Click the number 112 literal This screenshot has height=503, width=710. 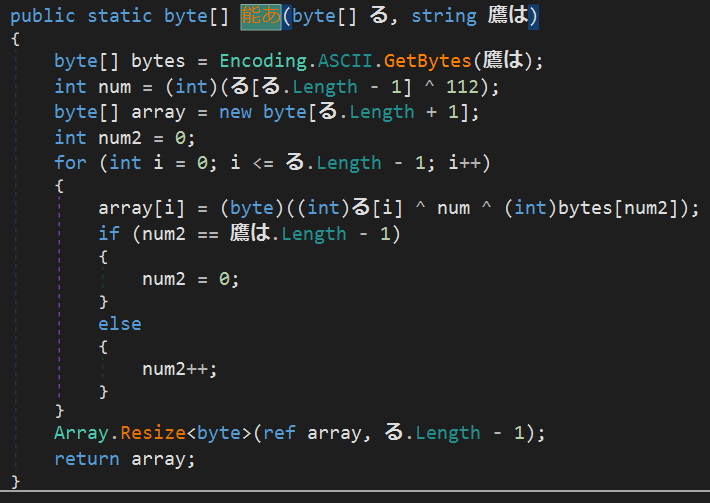(x=466, y=87)
